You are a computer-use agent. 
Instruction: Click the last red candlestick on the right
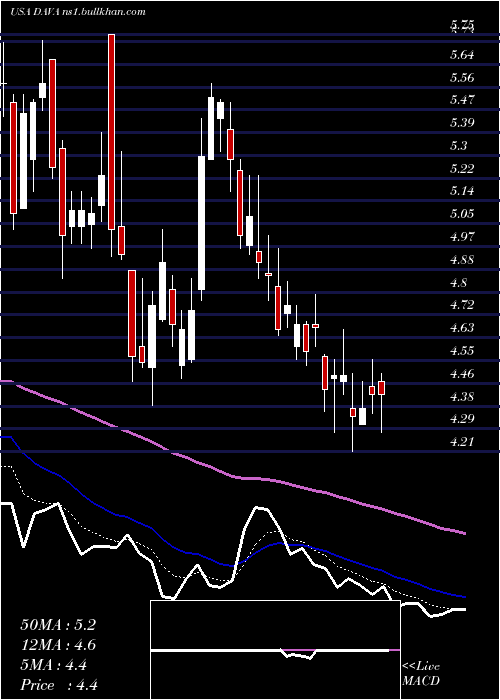(x=381, y=388)
